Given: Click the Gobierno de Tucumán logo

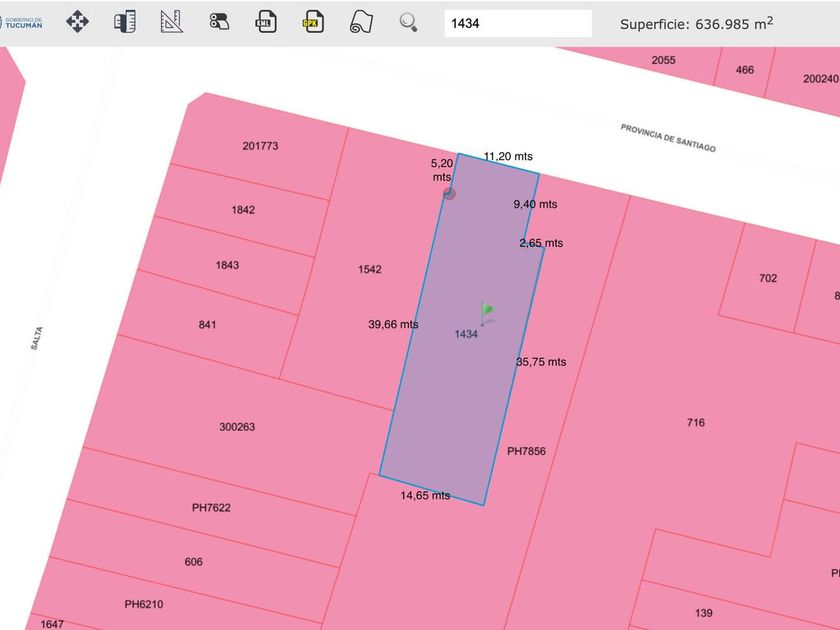Looking at the screenshot, I should (x=21, y=22).
